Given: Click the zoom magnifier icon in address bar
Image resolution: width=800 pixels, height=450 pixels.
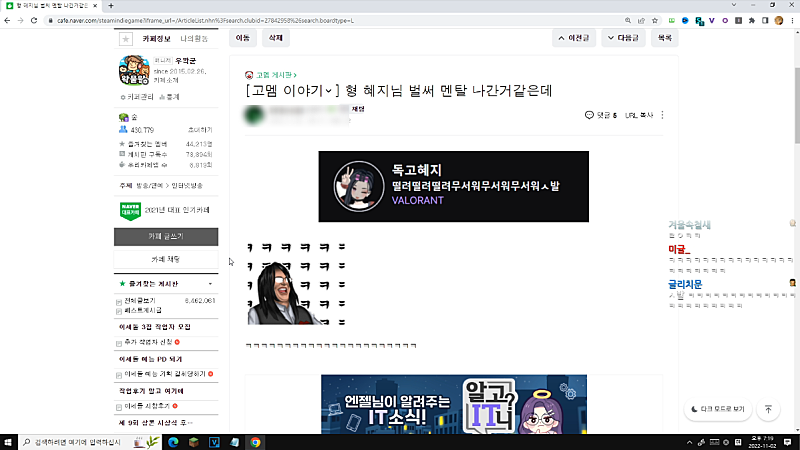Looking at the screenshot, I should [628, 20].
